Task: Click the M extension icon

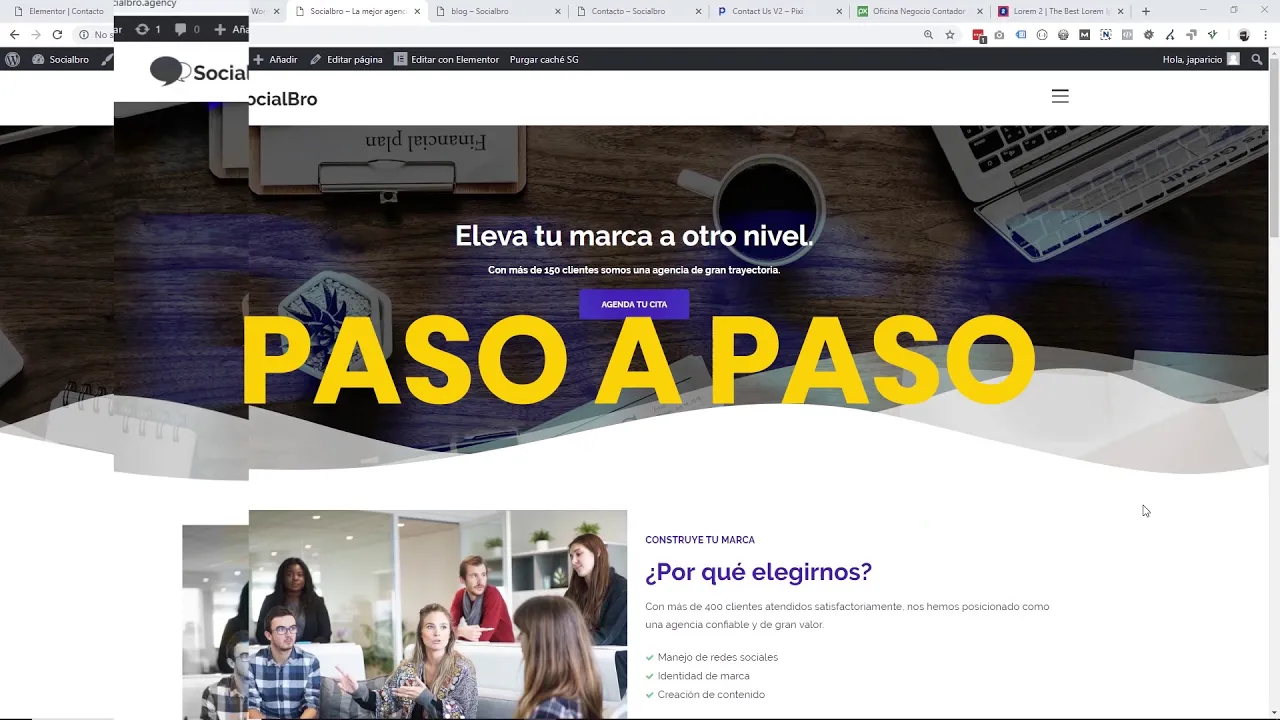Action: [1084, 35]
